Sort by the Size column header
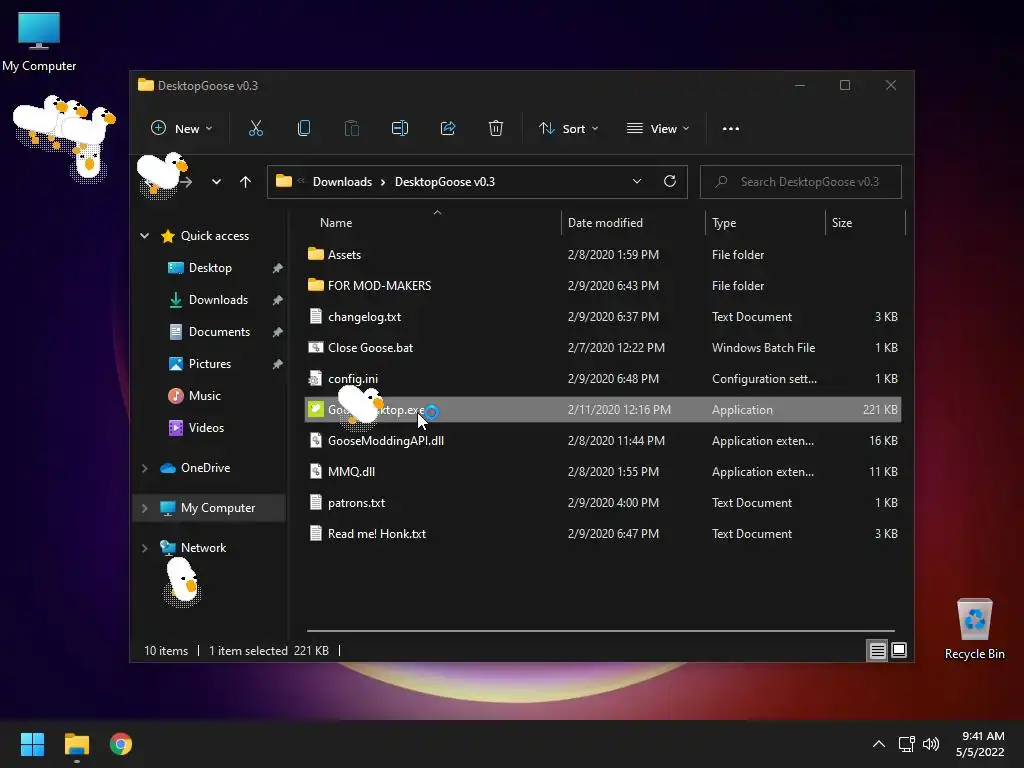Image resolution: width=1024 pixels, height=768 pixels. point(865,223)
